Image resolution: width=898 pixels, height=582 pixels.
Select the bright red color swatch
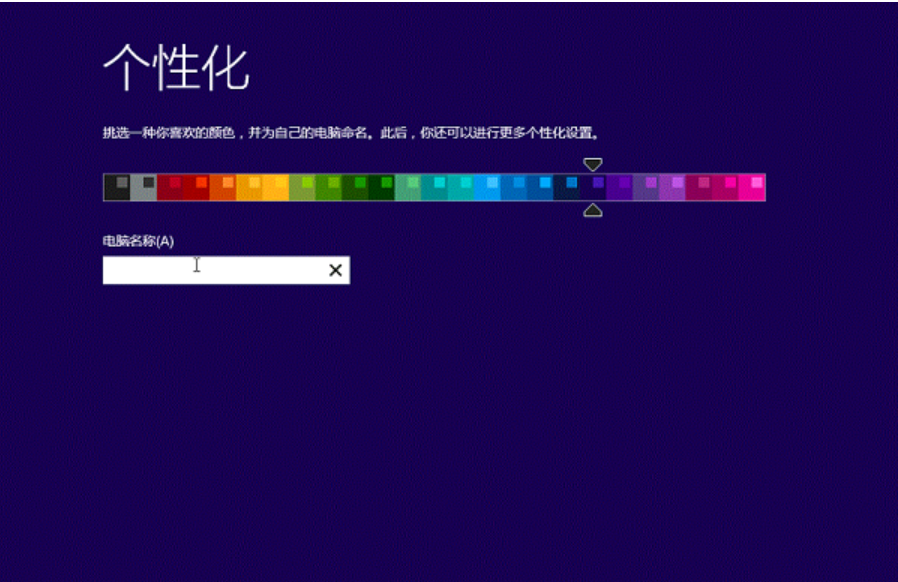(x=196, y=187)
